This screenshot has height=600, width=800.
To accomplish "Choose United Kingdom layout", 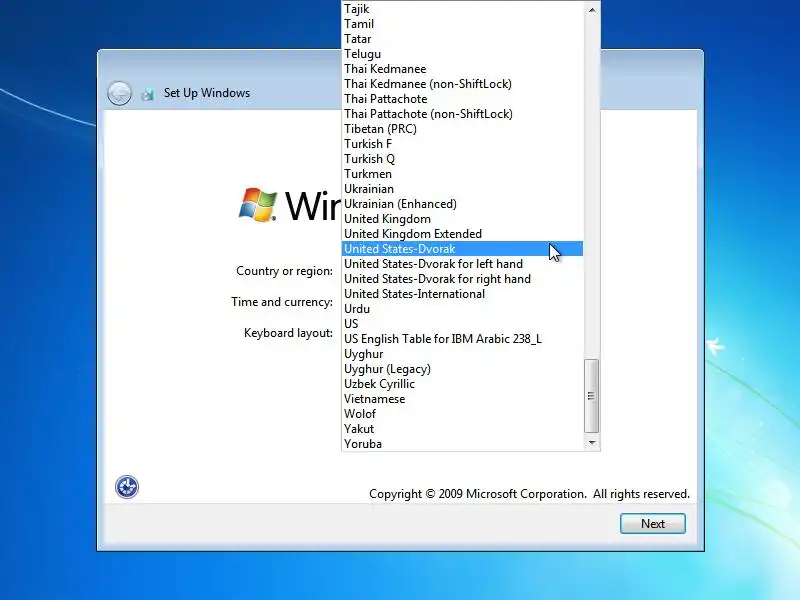I will click(462, 219).
